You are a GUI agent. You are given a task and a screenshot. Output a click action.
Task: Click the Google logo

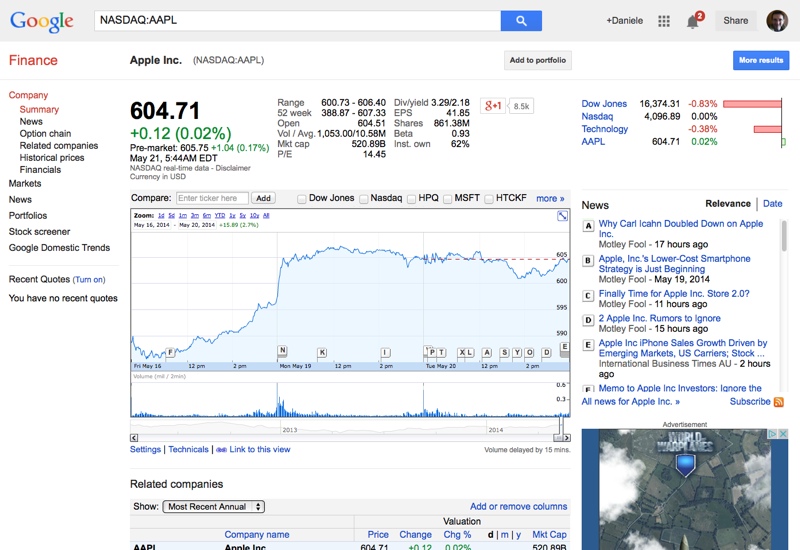(x=42, y=21)
